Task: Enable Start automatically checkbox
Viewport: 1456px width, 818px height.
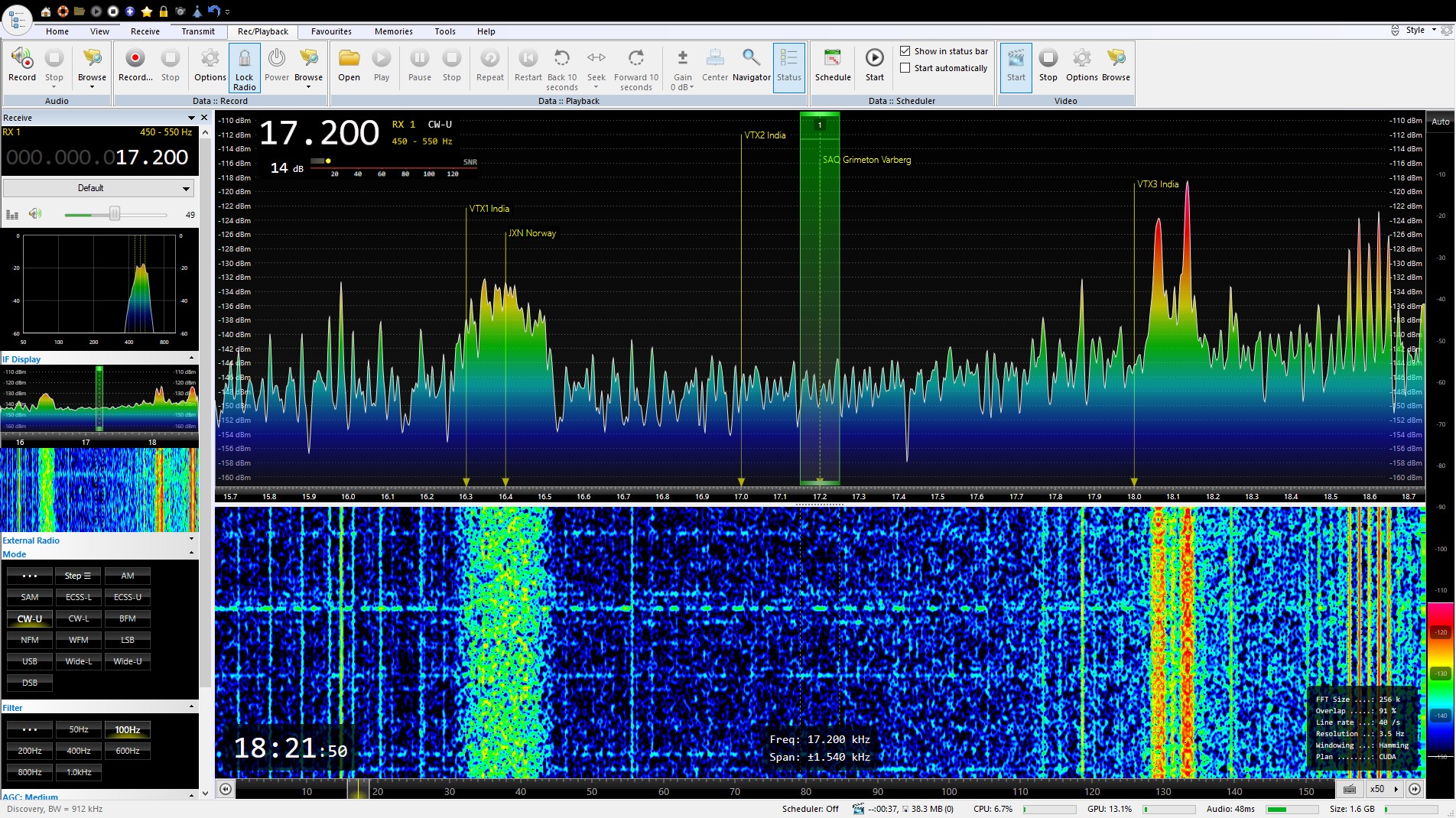Action: click(905, 68)
